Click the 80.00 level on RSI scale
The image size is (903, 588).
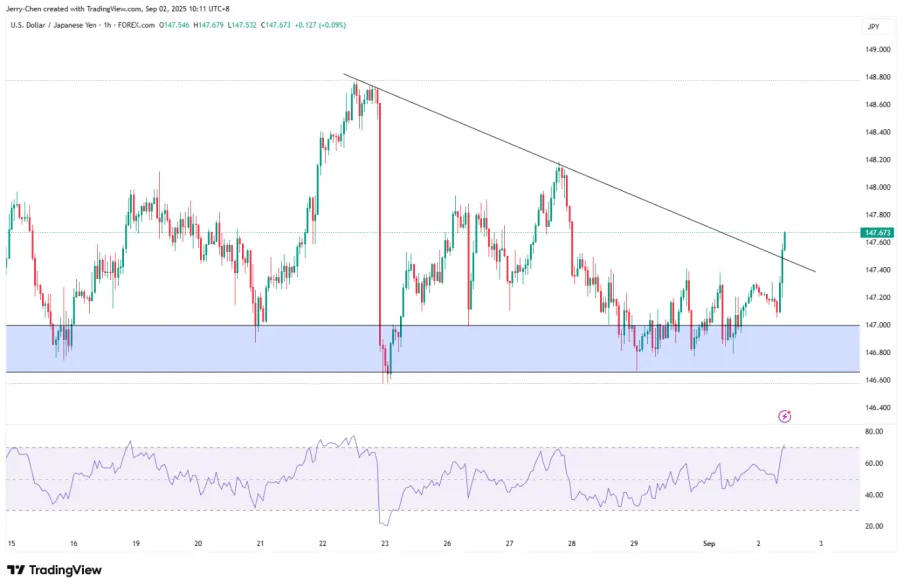pos(874,432)
